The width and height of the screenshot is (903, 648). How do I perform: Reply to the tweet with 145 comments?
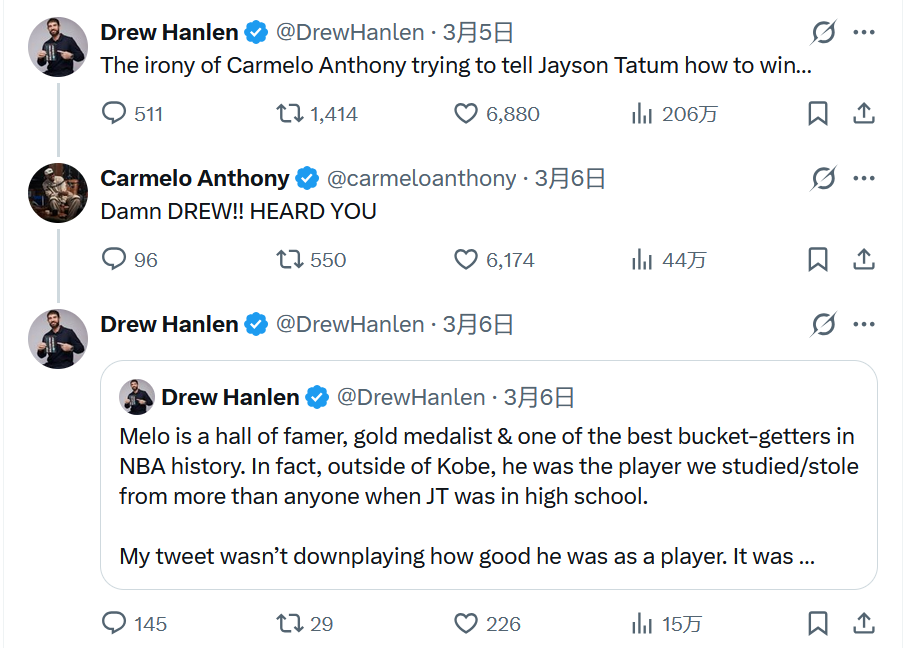(x=116, y=624)
